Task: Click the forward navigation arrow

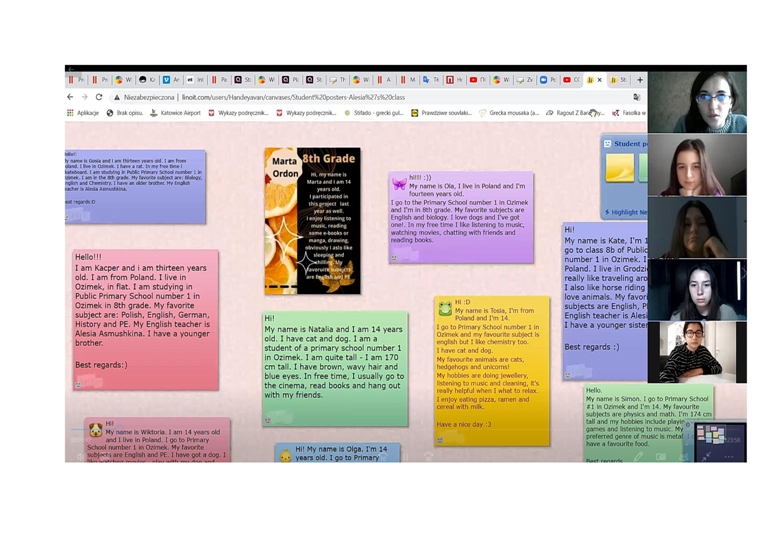Action: pos(84,98)
